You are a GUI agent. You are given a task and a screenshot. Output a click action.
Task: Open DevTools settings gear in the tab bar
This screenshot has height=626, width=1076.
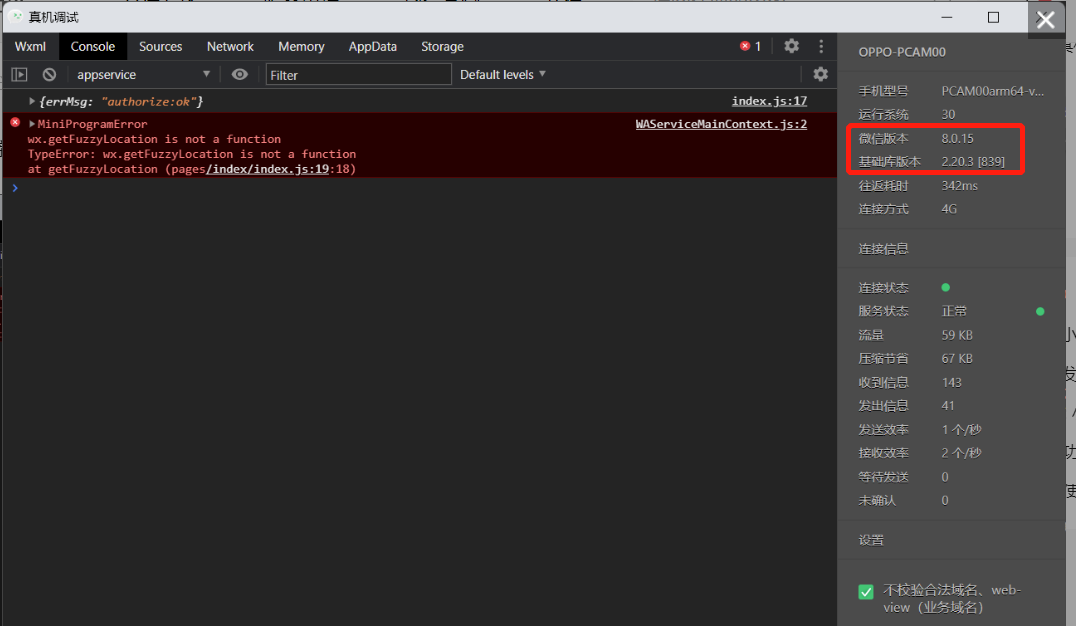point(791,46)
